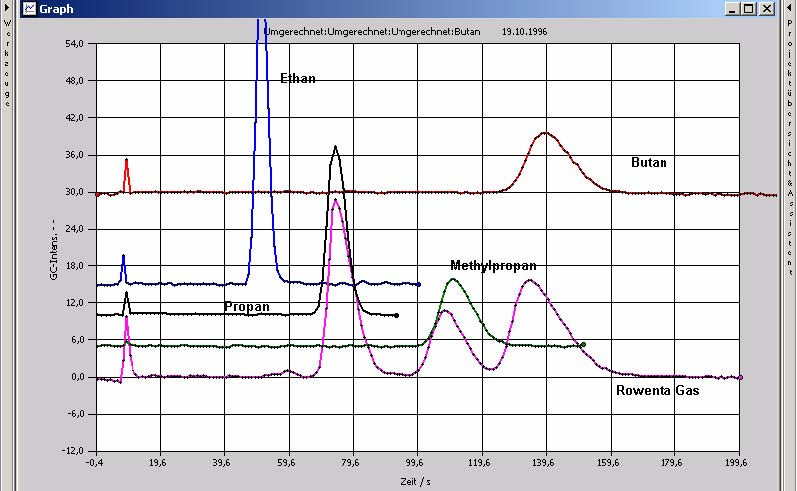The width and height of the screenshot is (797, 491).
Task: Click the Propan curve label
Action: 246,306
